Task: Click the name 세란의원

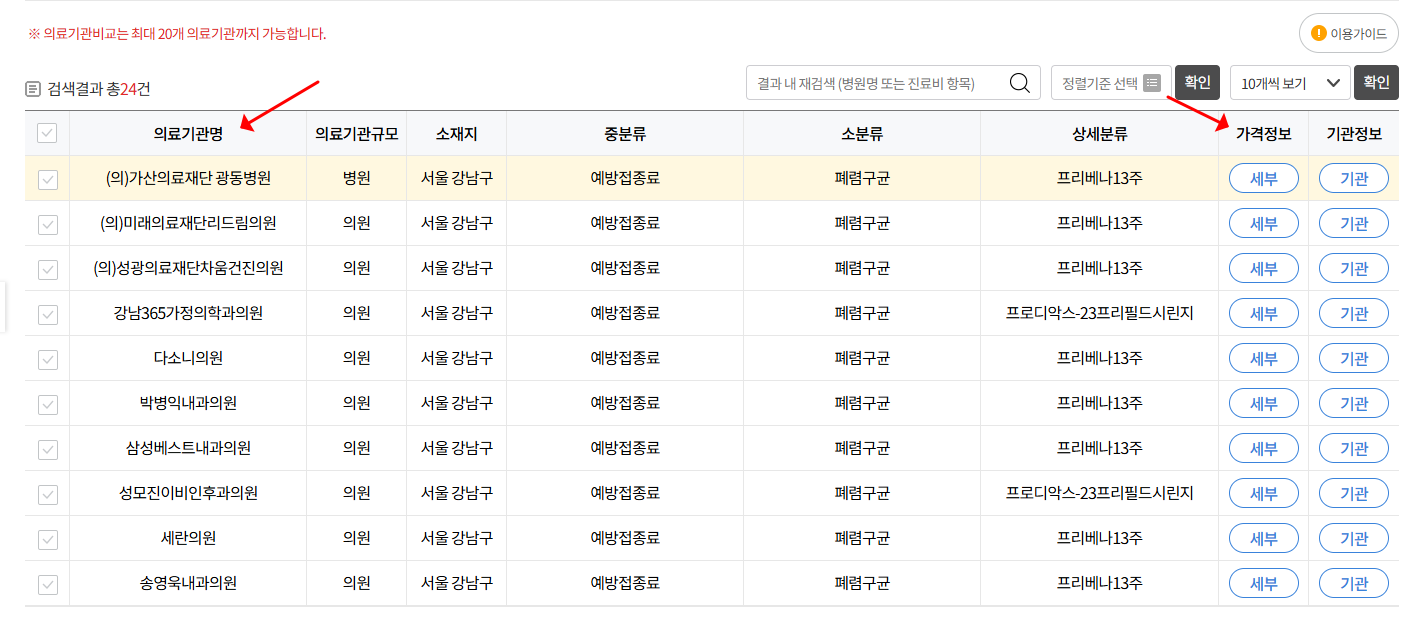Action: pyautogui.click(x=188, y=538)
